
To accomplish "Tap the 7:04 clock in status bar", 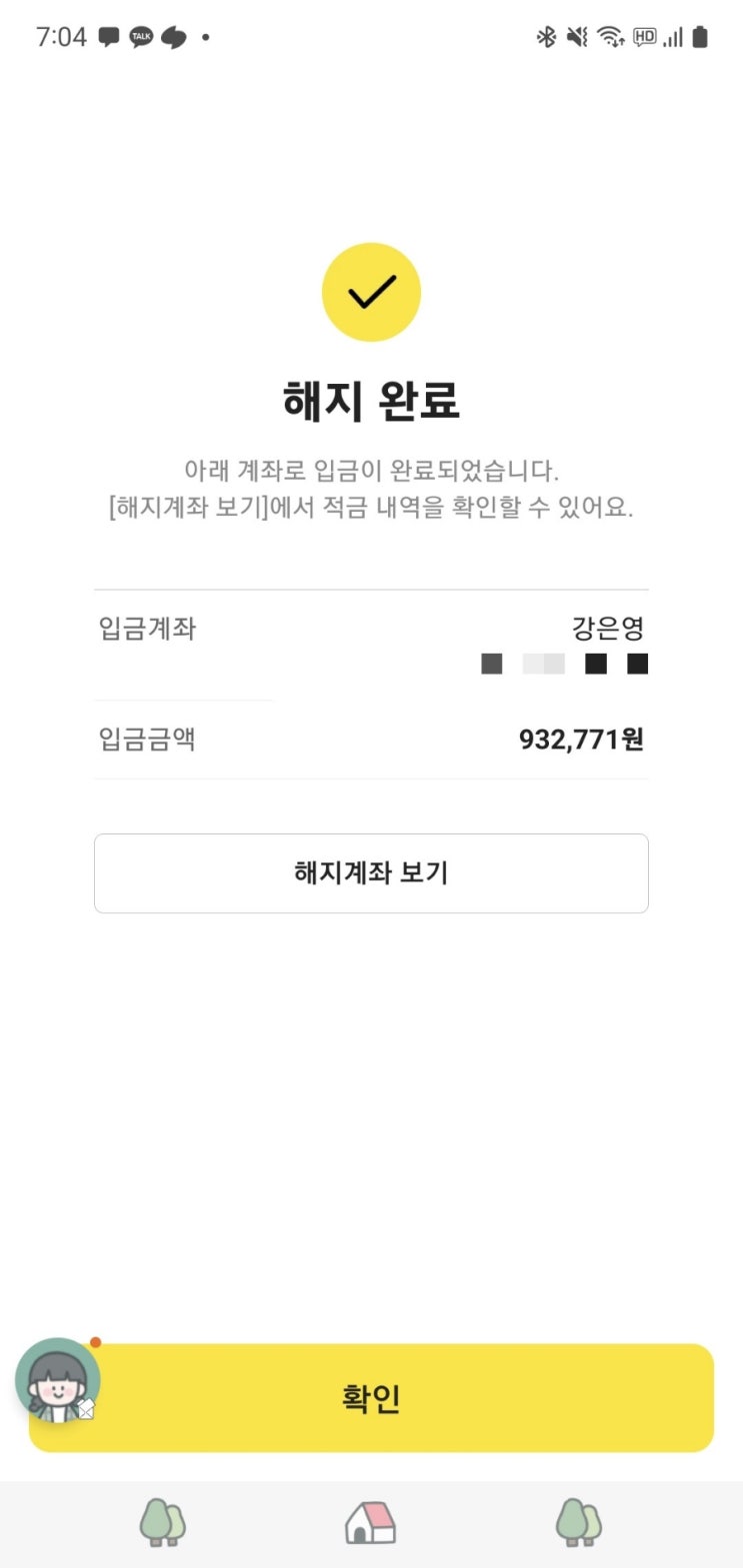I will click(x=61, y=37).
